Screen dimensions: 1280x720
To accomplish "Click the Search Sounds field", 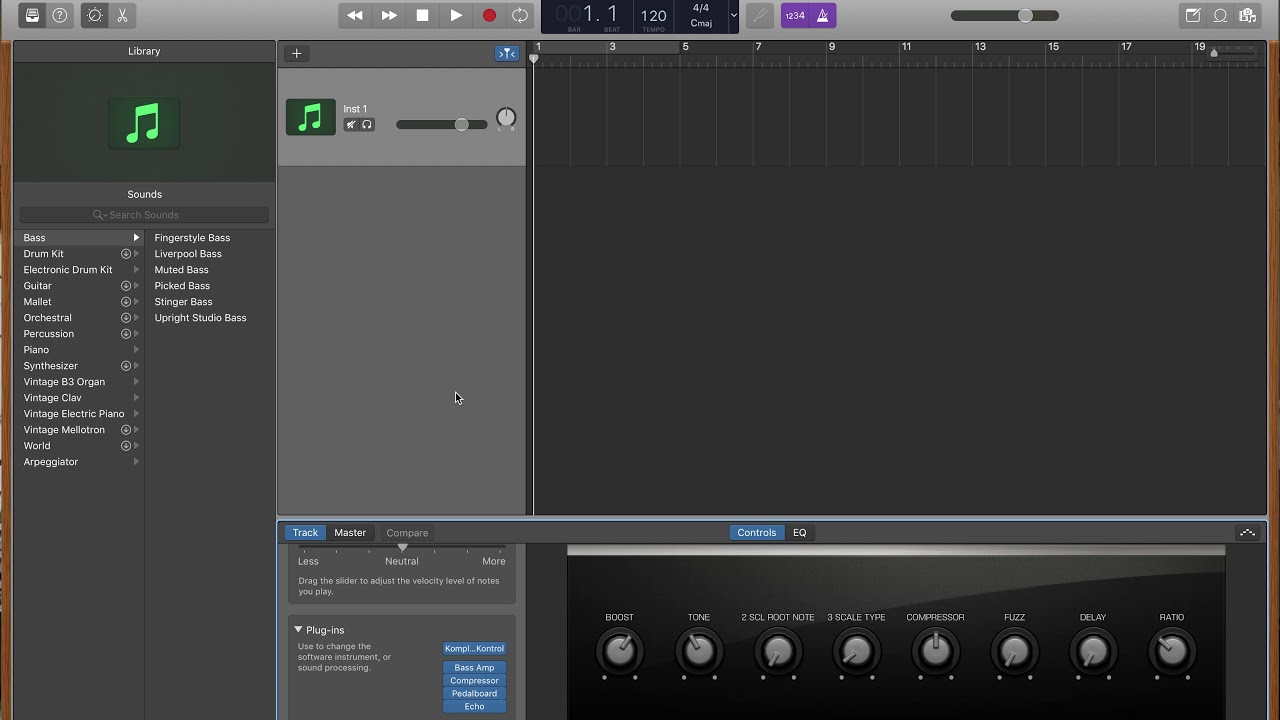I will pyautogui.click(x=144, y=215).
